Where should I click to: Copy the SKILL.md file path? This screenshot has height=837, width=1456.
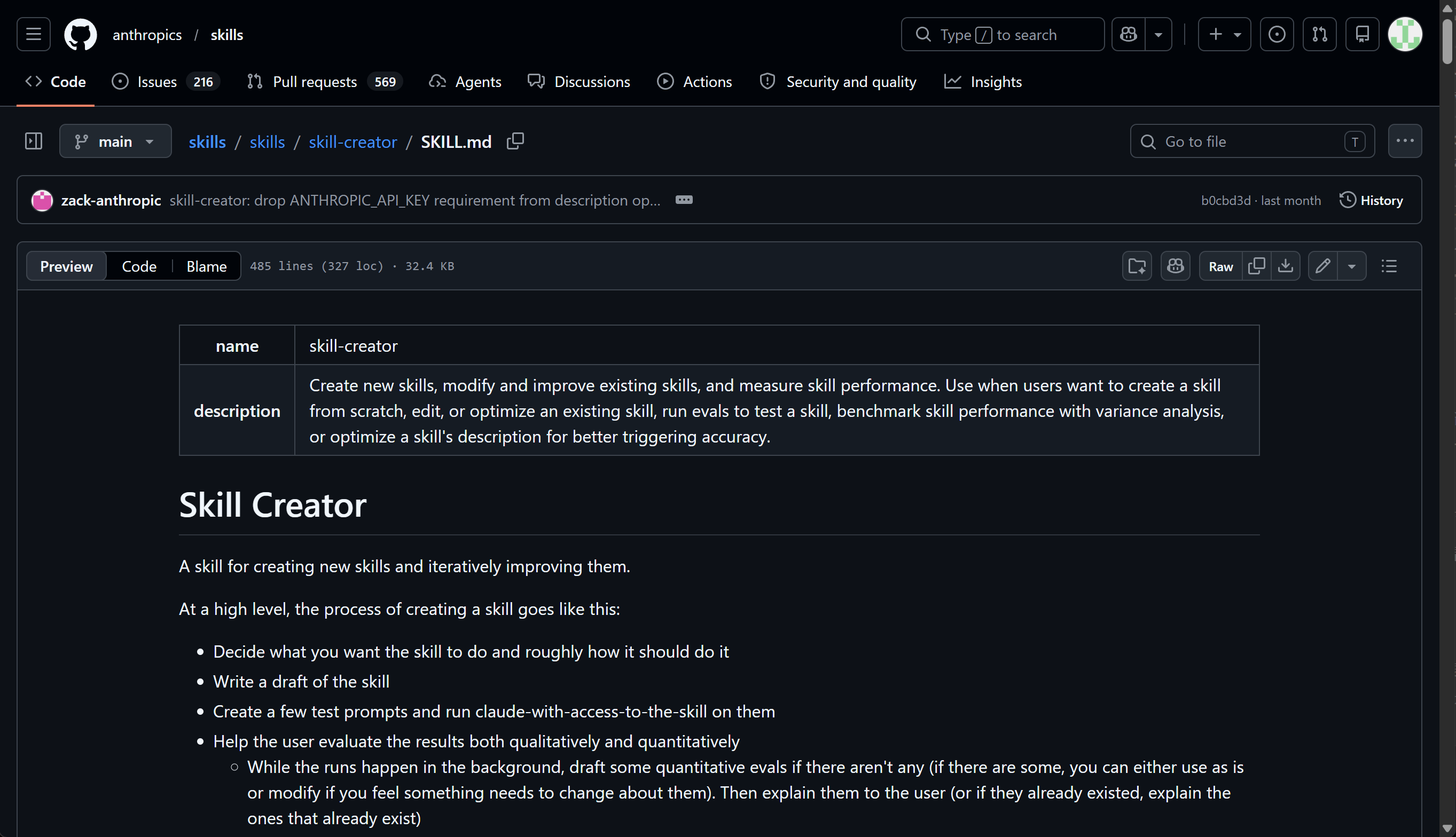pyautogui.click(x=515, y=141)
